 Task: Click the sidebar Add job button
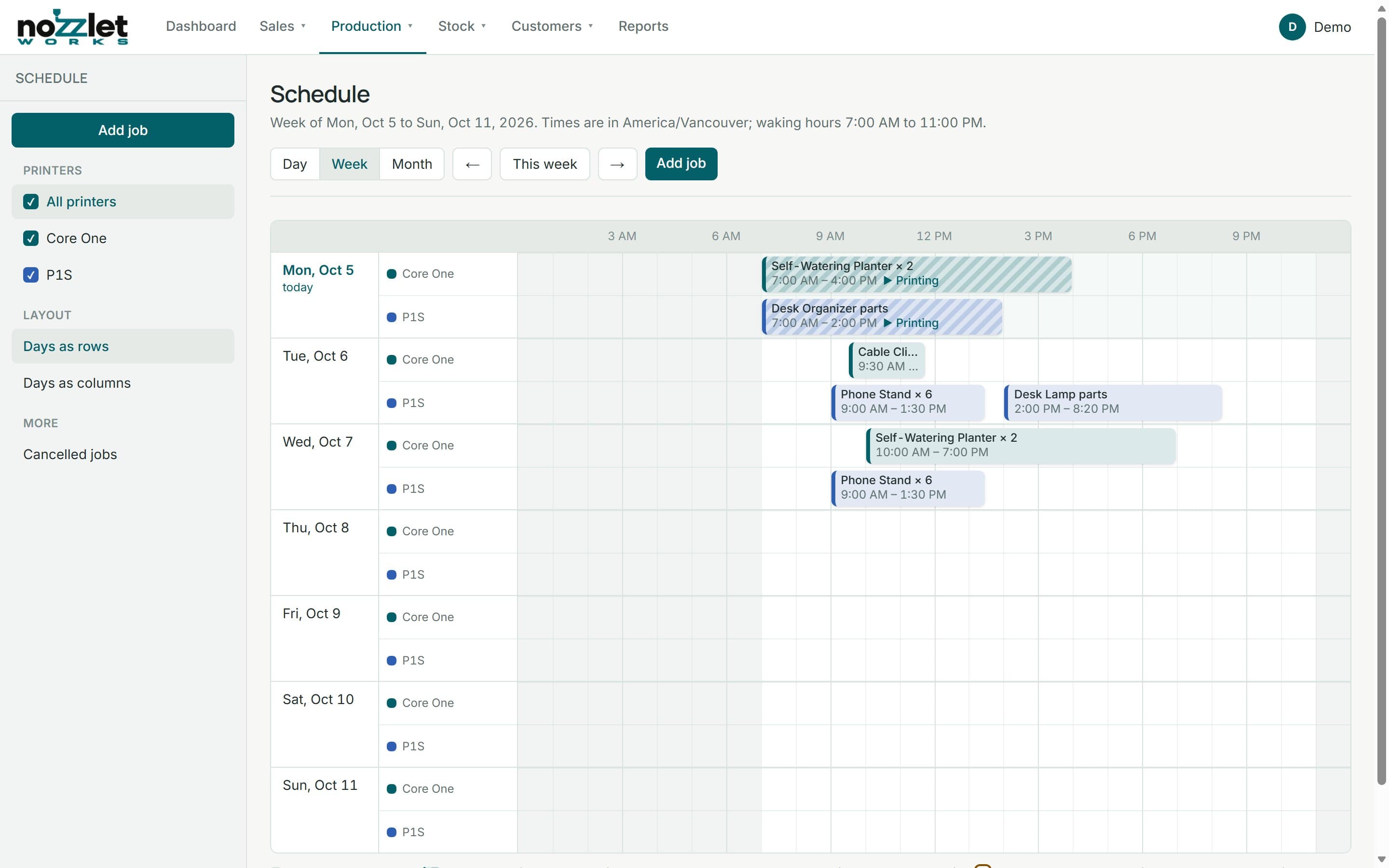pos(123,130)
